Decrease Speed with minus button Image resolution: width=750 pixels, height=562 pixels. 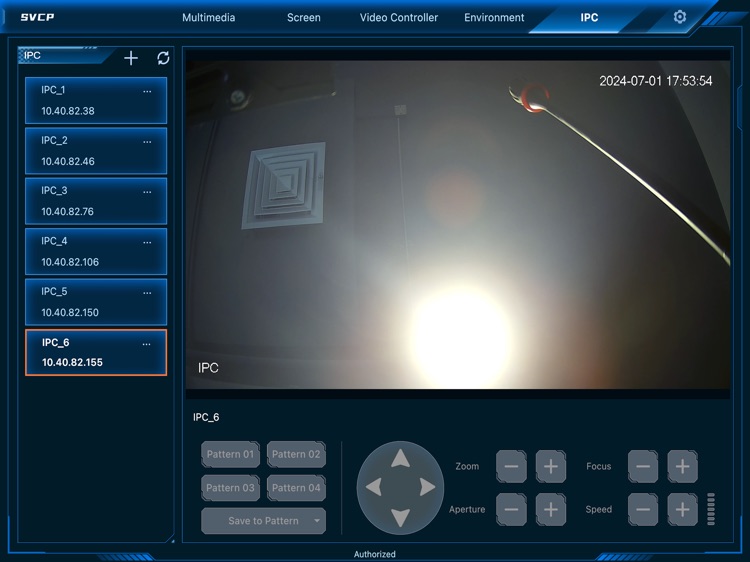click(643, 509)
